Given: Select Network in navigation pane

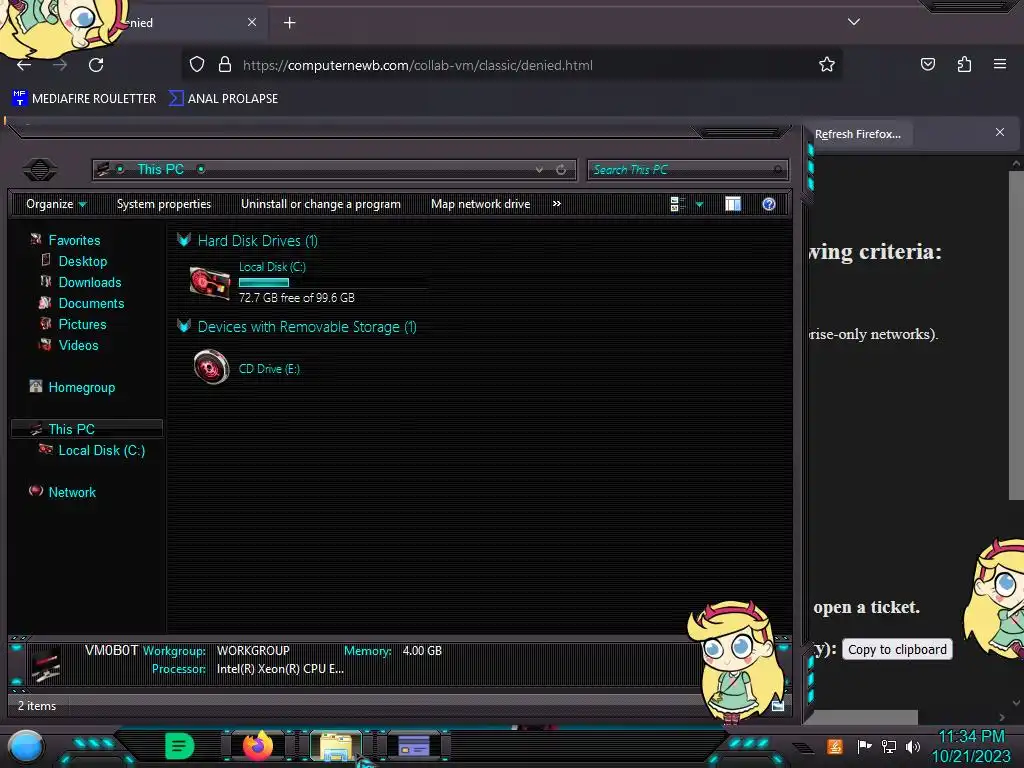Looking at the screenshot, I should click(x=72, y=492).
